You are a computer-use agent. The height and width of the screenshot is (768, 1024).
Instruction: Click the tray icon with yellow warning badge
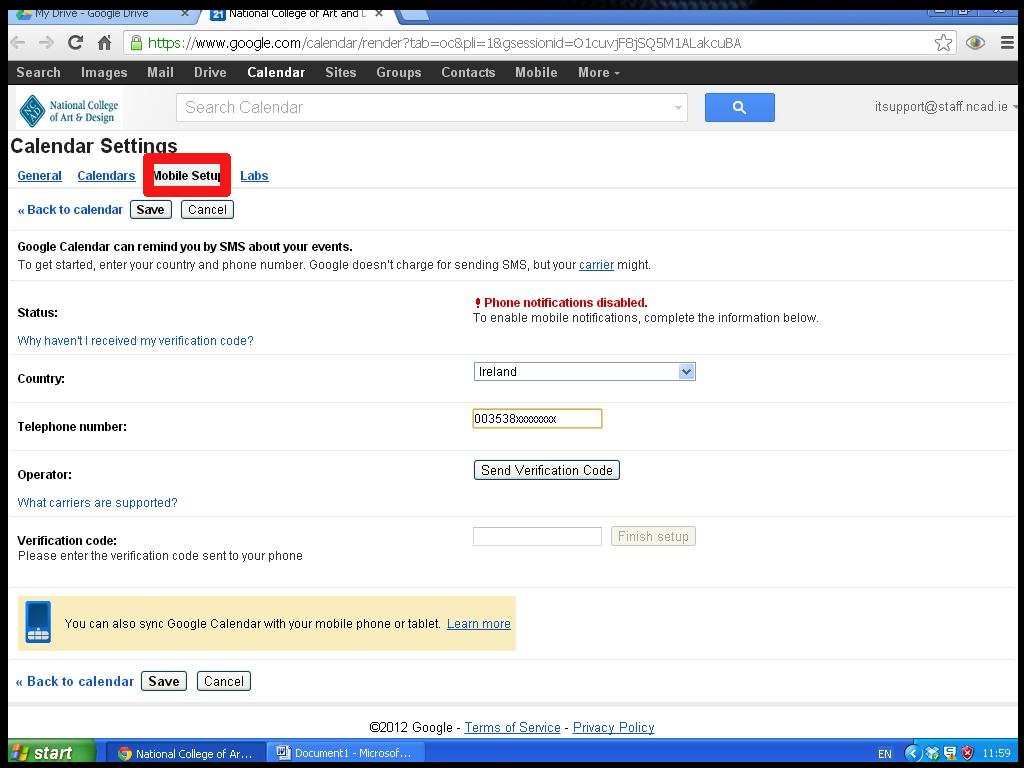950,754
